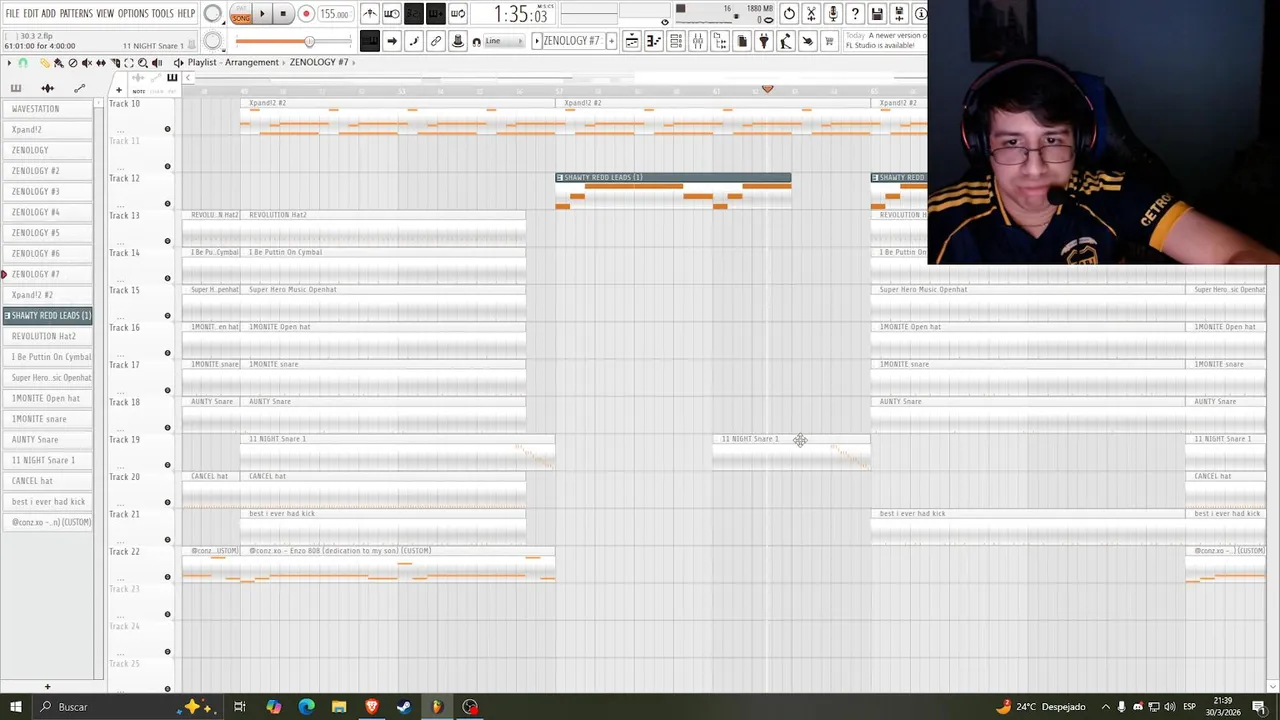Open the plugin database funnel icon

point(763,41)
